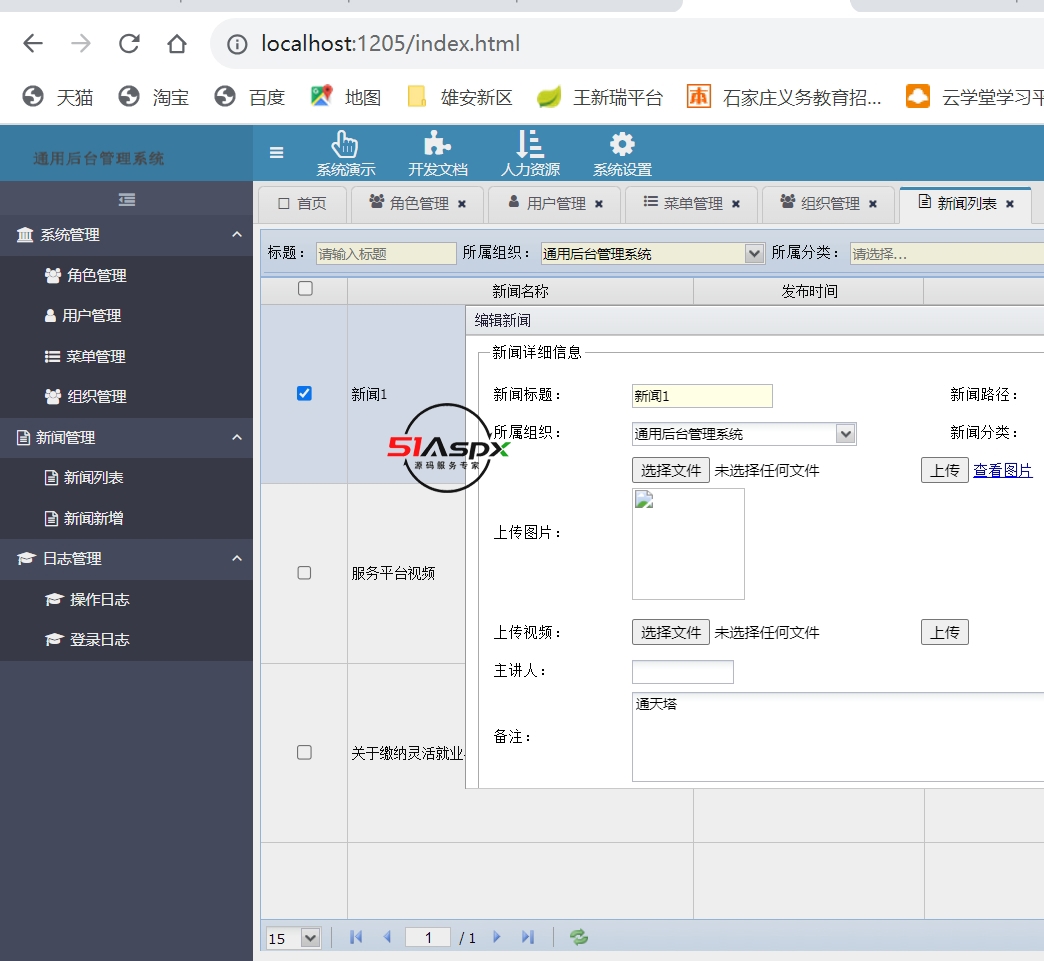Close the 用户管理 tab
This screenshot has width=1044, height=961.
point(599,204)
